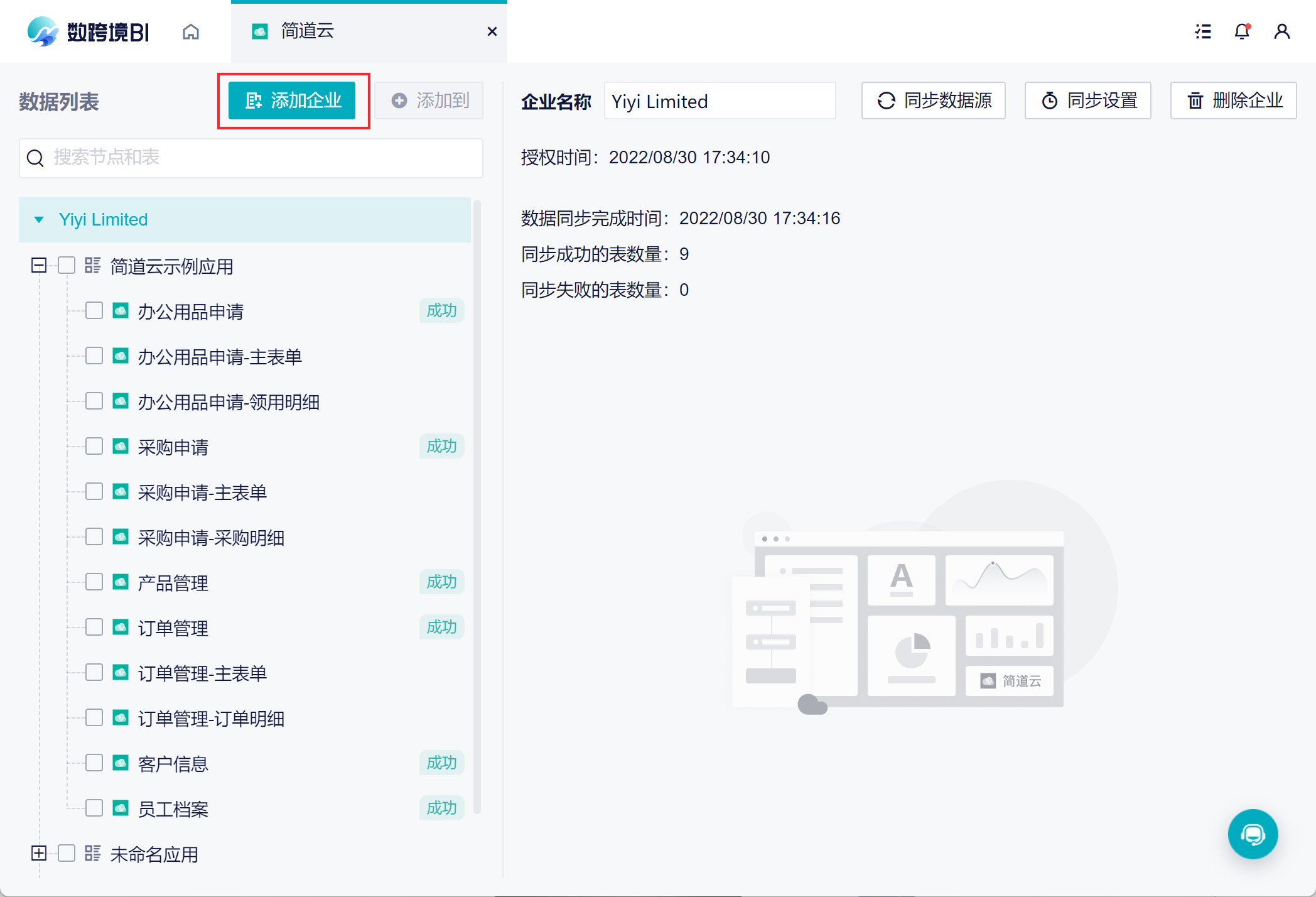Screen dimensions: 1316x897
Task: Open the task list icon
Action: [1203, 31]
